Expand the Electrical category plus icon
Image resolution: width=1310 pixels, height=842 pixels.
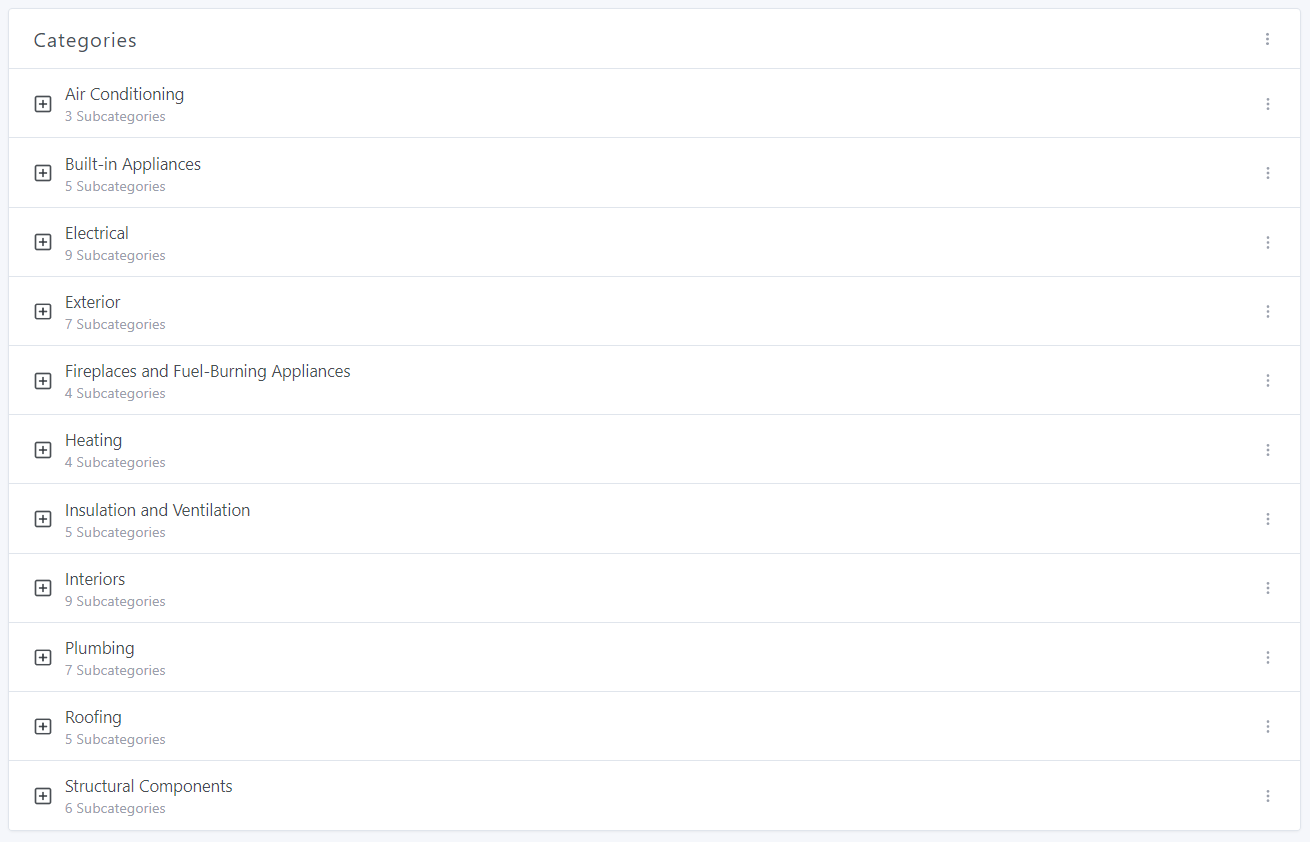coord(43,242)
